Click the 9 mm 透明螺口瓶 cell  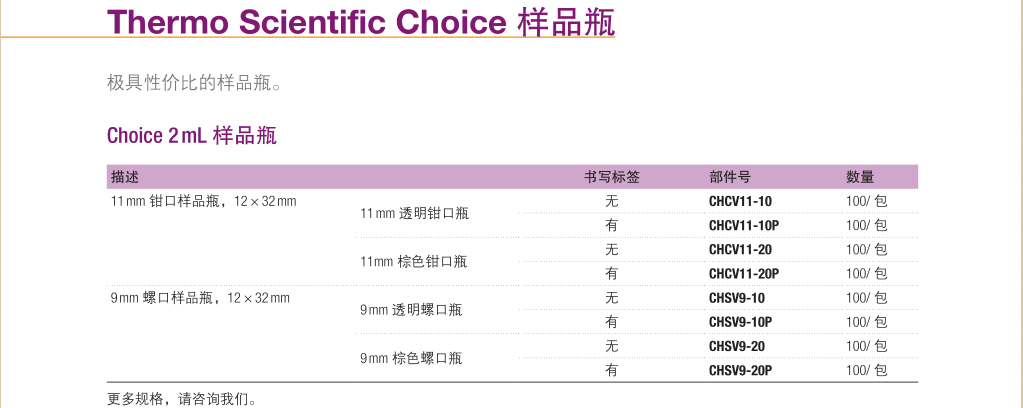coord(411,310)
